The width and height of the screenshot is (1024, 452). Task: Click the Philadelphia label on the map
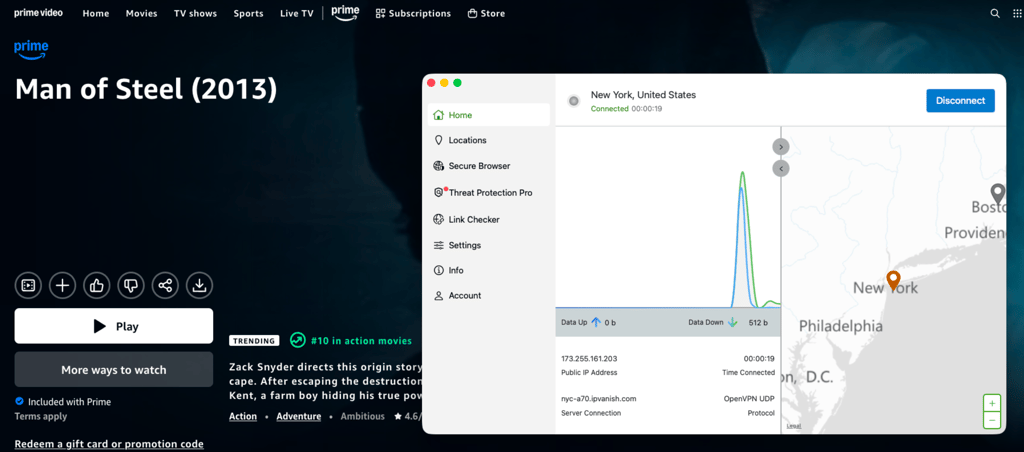click(840, 325)
